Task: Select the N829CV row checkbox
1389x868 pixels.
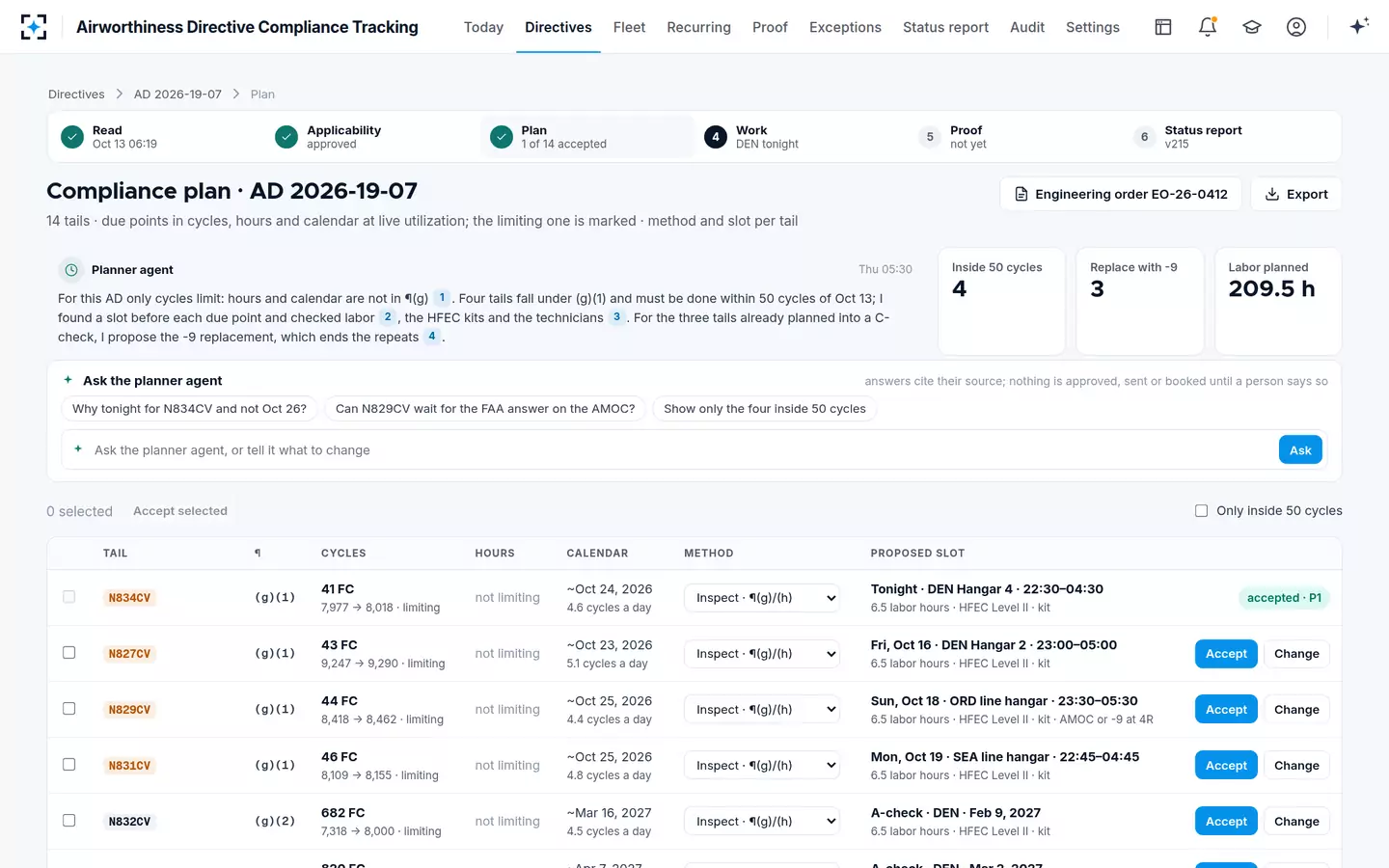Action: [x=69, y=709]
